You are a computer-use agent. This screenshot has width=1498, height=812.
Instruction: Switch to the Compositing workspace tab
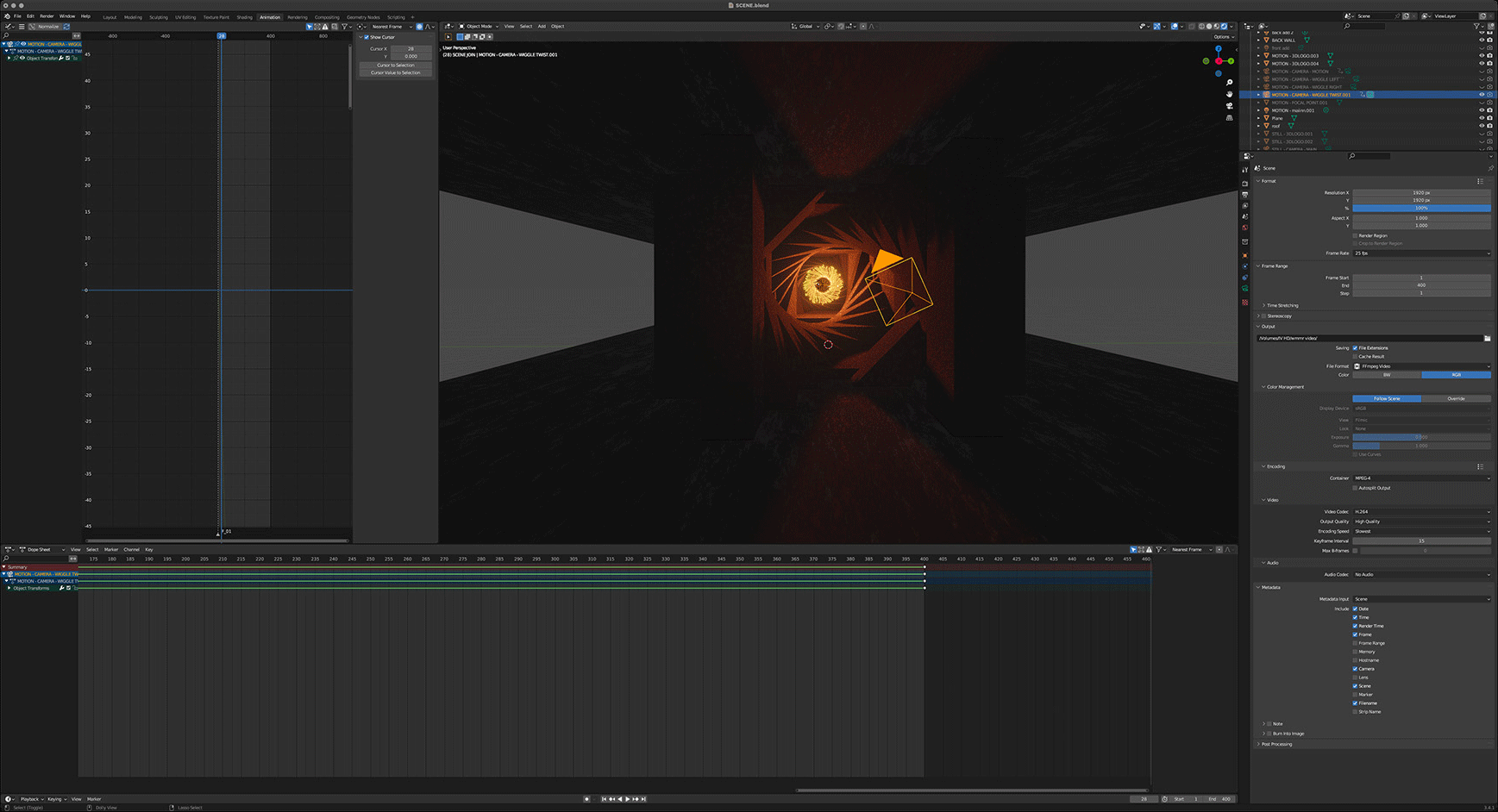point(327,17)
